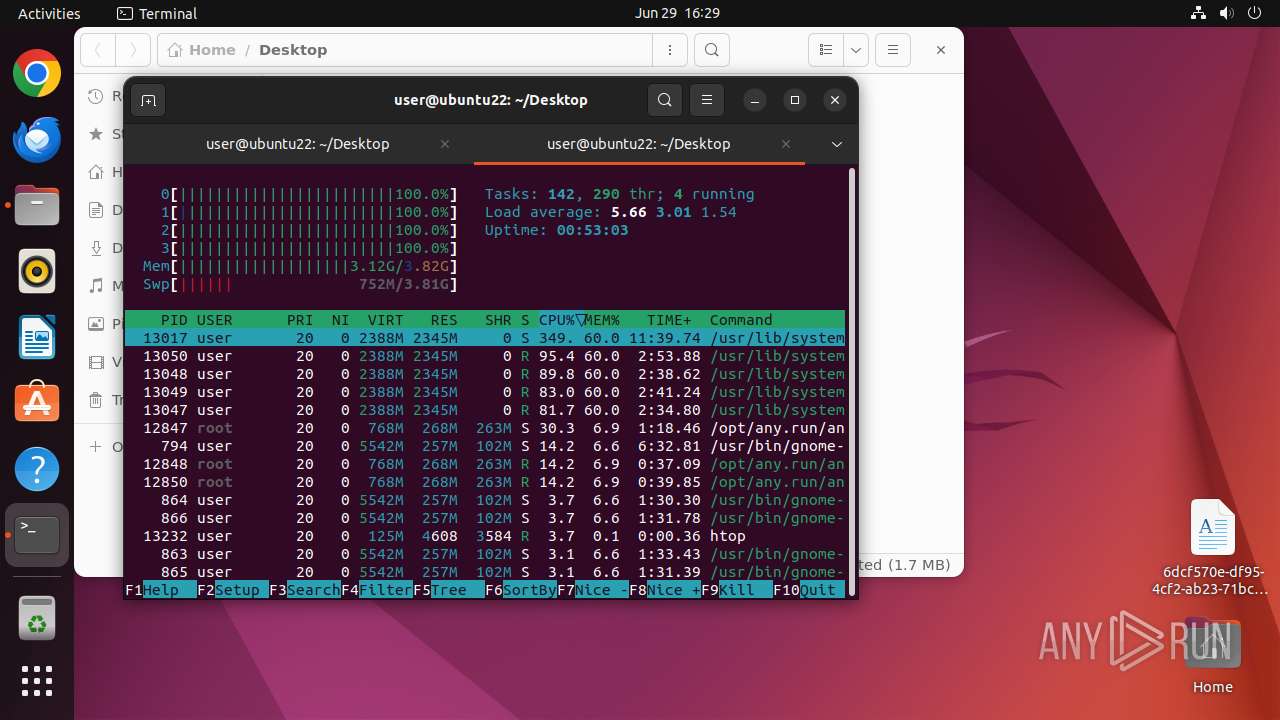Click F5 Tree in htop
Screen dimensions: 1280x720
[449, 590]
